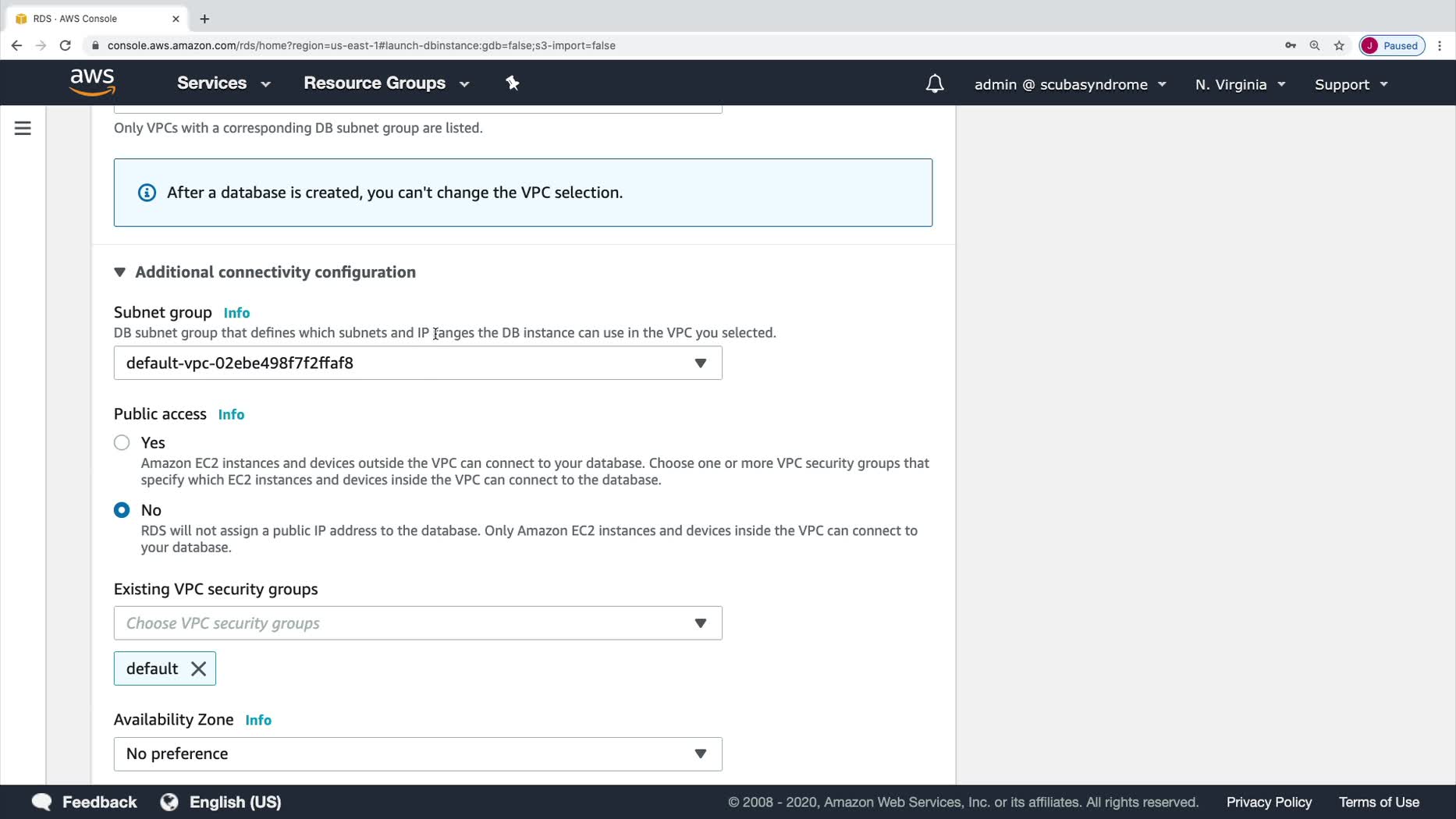
Task: Click the Feedback button in footer
Action: click(x=84, y=802)
